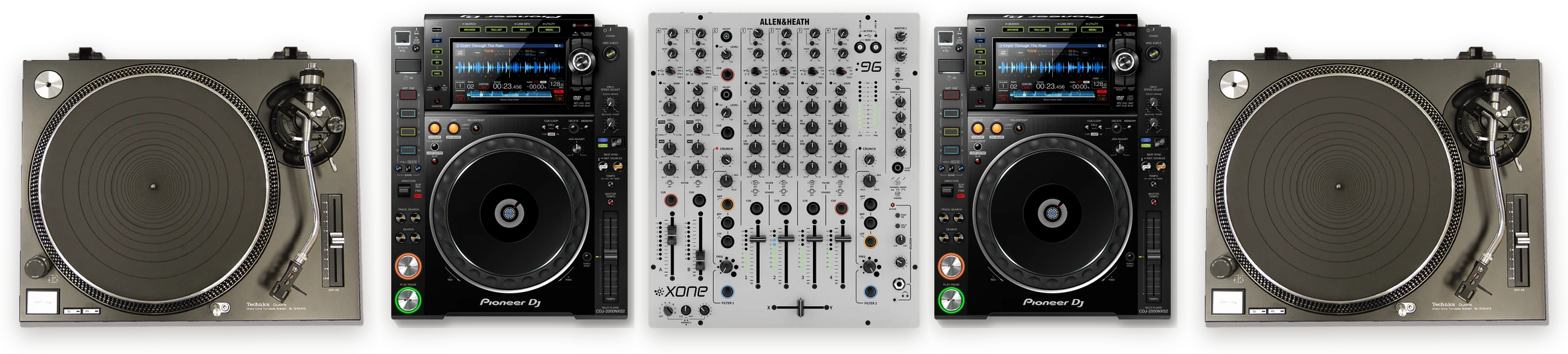Viewport: 1568px width, 354px height.
Task: Enable blue Filter 1 button on mixer
Action: tap(727, 292)
